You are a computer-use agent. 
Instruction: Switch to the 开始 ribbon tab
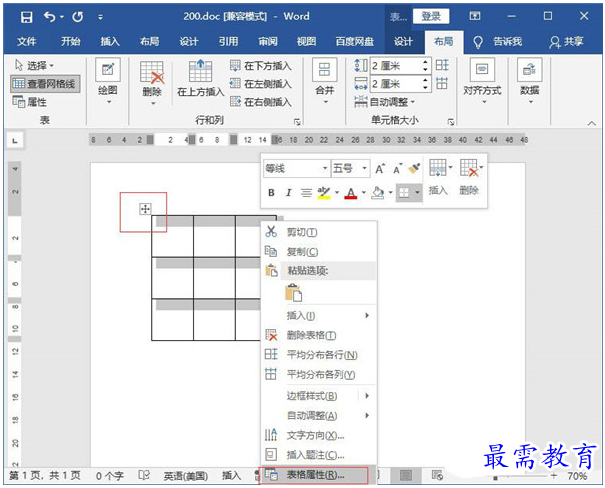[x=70, y=41]
